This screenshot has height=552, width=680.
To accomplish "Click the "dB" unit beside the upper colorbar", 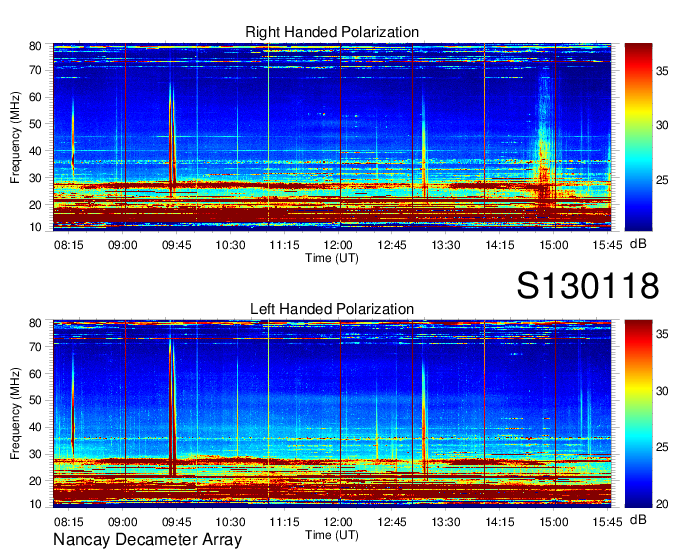I will [x=638, y=244].
